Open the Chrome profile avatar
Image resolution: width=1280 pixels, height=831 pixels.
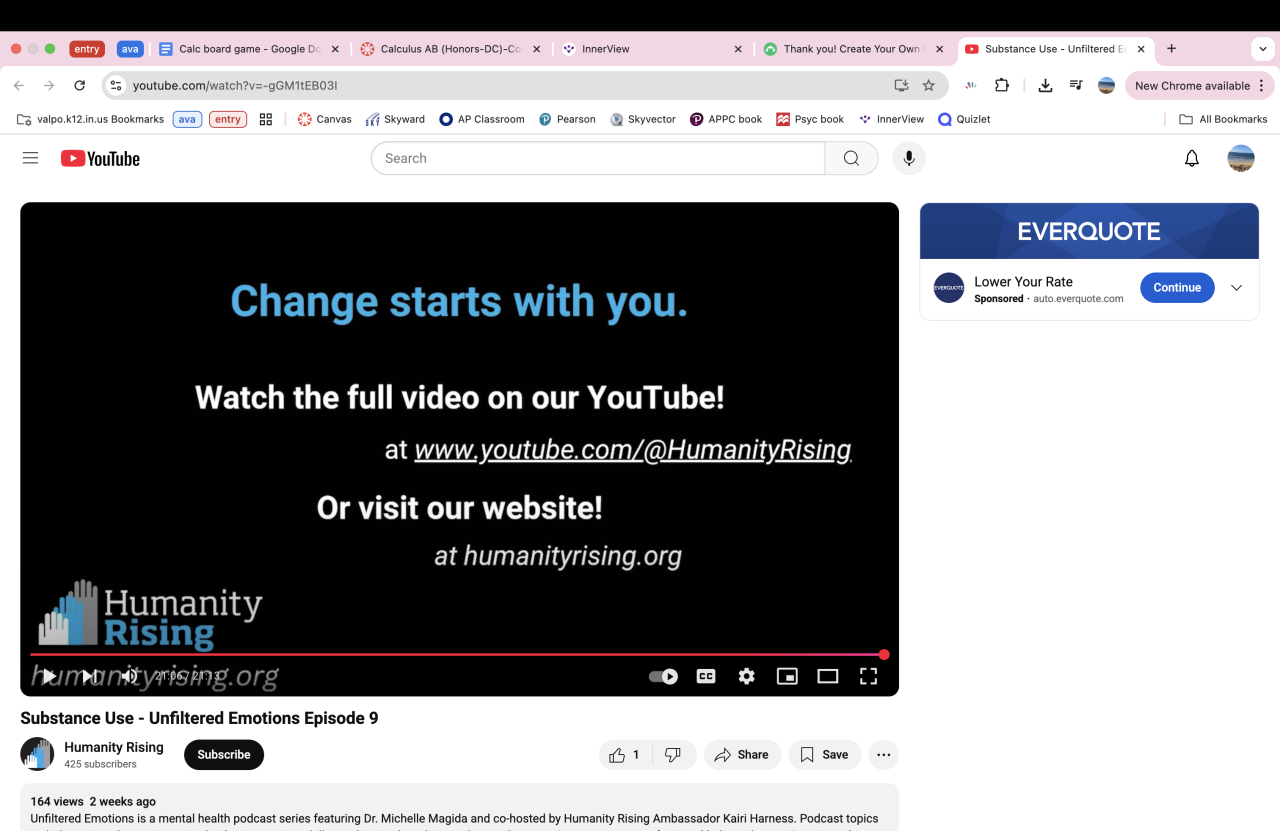pyautogui.click(x=1106, y=86)
